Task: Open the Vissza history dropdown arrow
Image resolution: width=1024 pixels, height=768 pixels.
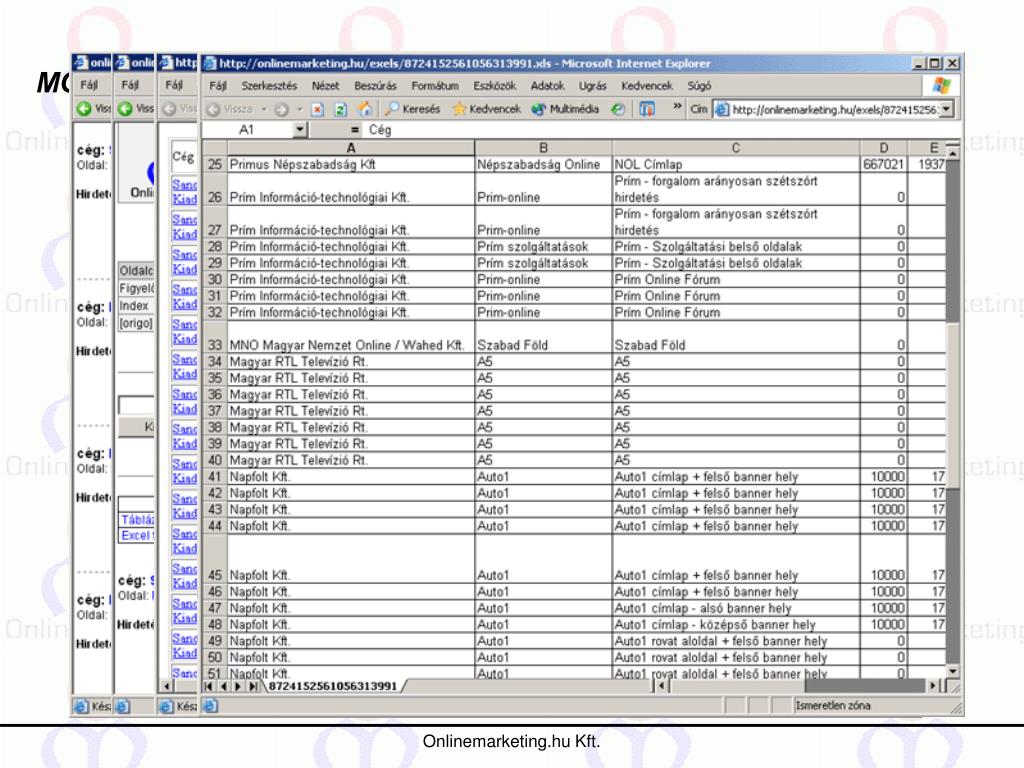Action: [264, 110]
